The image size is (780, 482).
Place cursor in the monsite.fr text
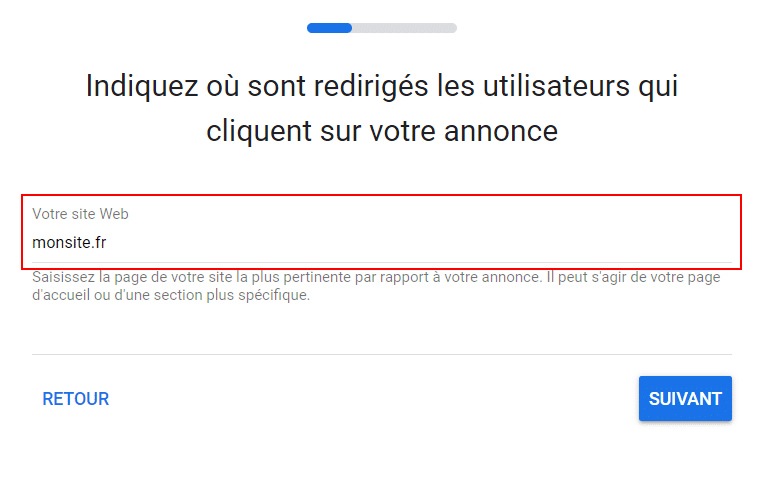click(x=69, y=242)
